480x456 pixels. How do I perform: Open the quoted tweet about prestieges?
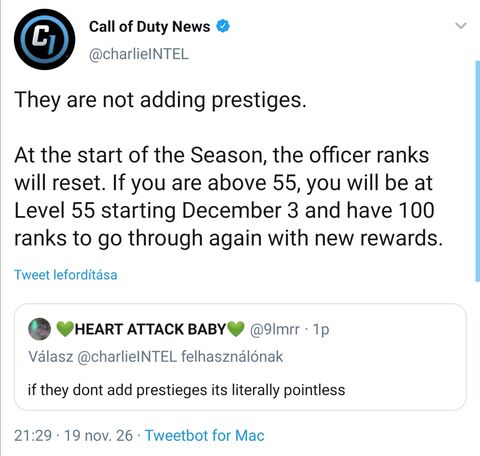pos(240,357)
